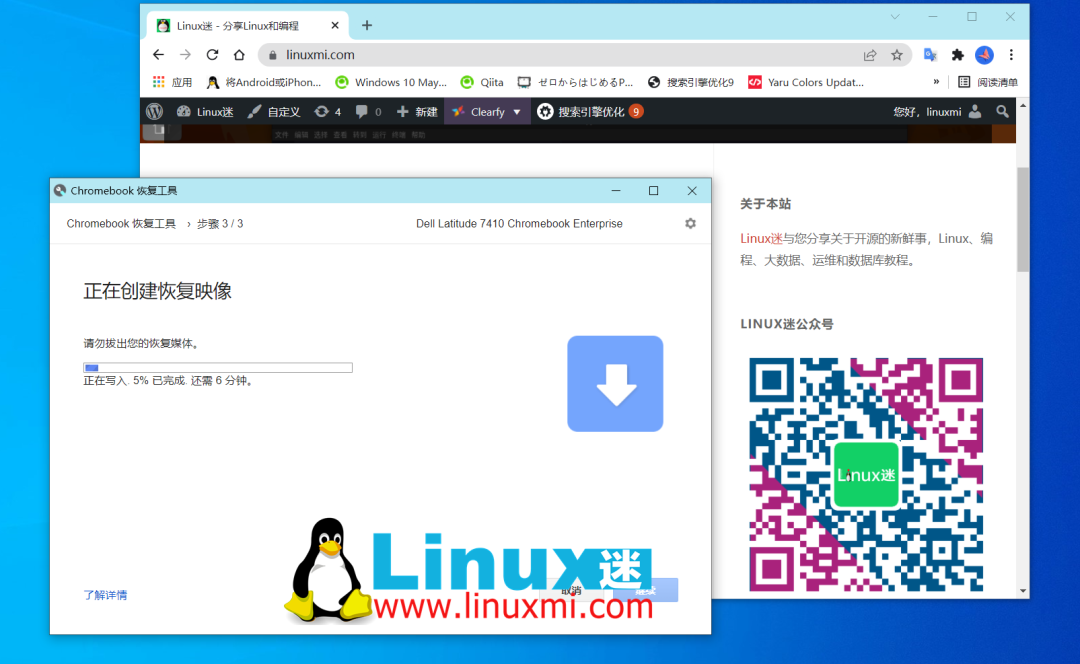
Task: Click the red Linux迷 link in sidebar
Action: coord(761,238)
